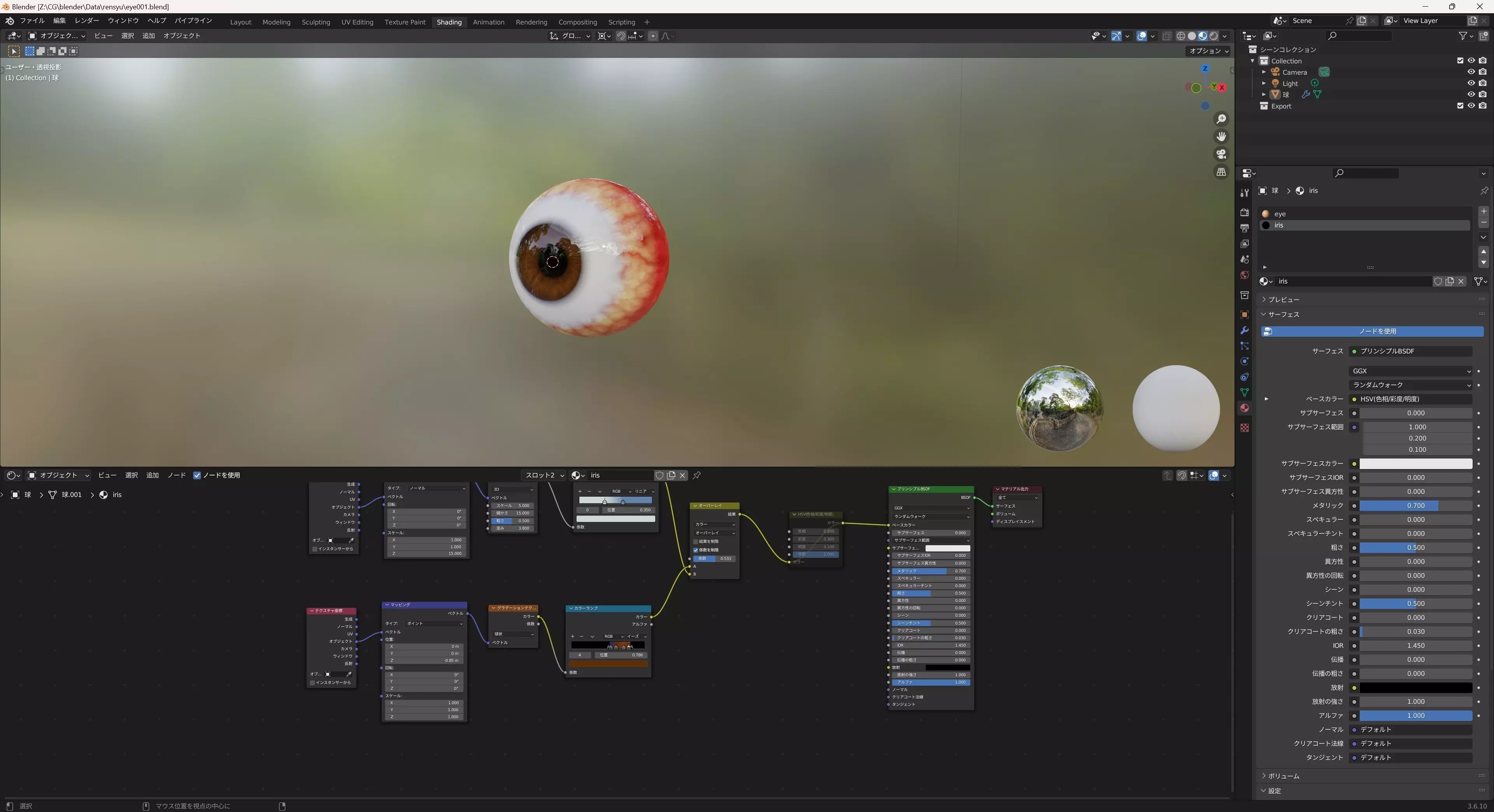Toggle the ノードを使用 checkbox in node editor
This screenshot has width=1494, height=812.
coord(197,475)
